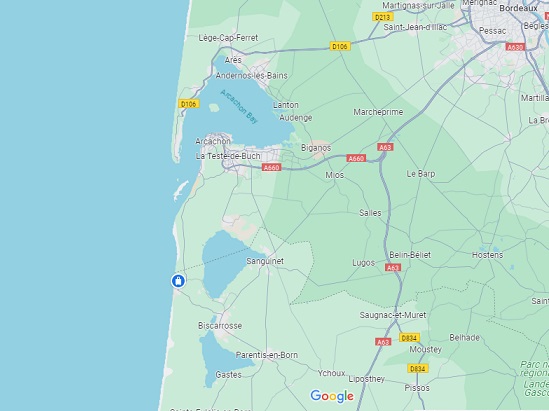549x411 pixels.
Task: Click the Parentis-en-Born town label
Action: click(x=267, y=355)
